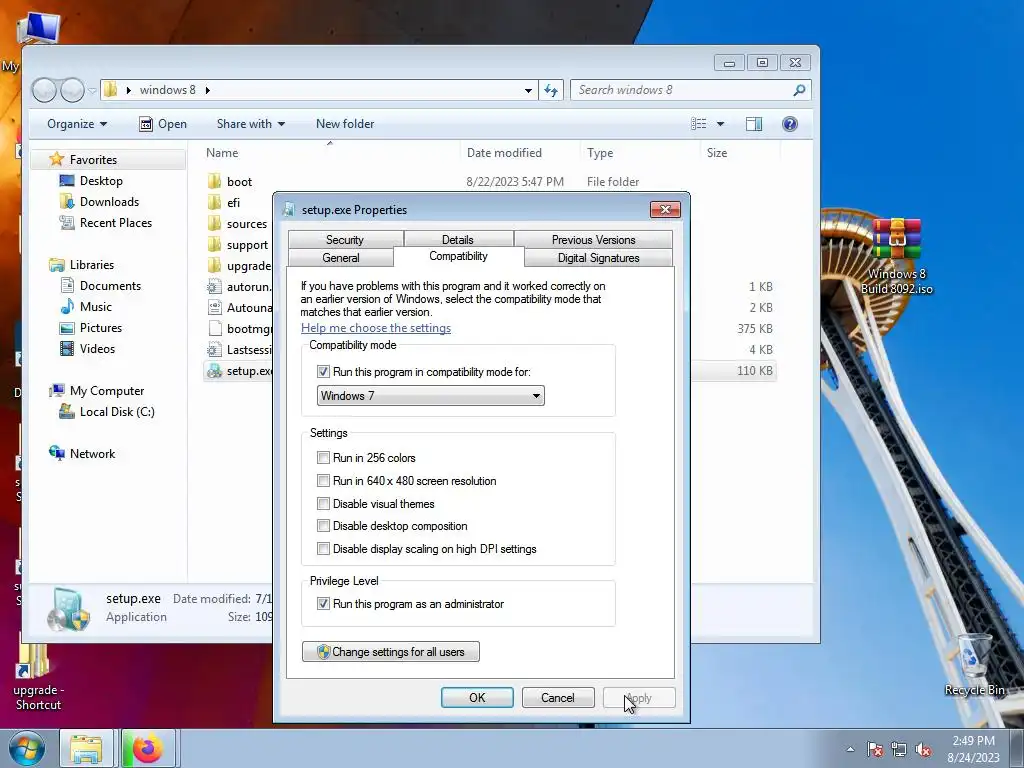Select the efi folder icon

pos(214,202)
